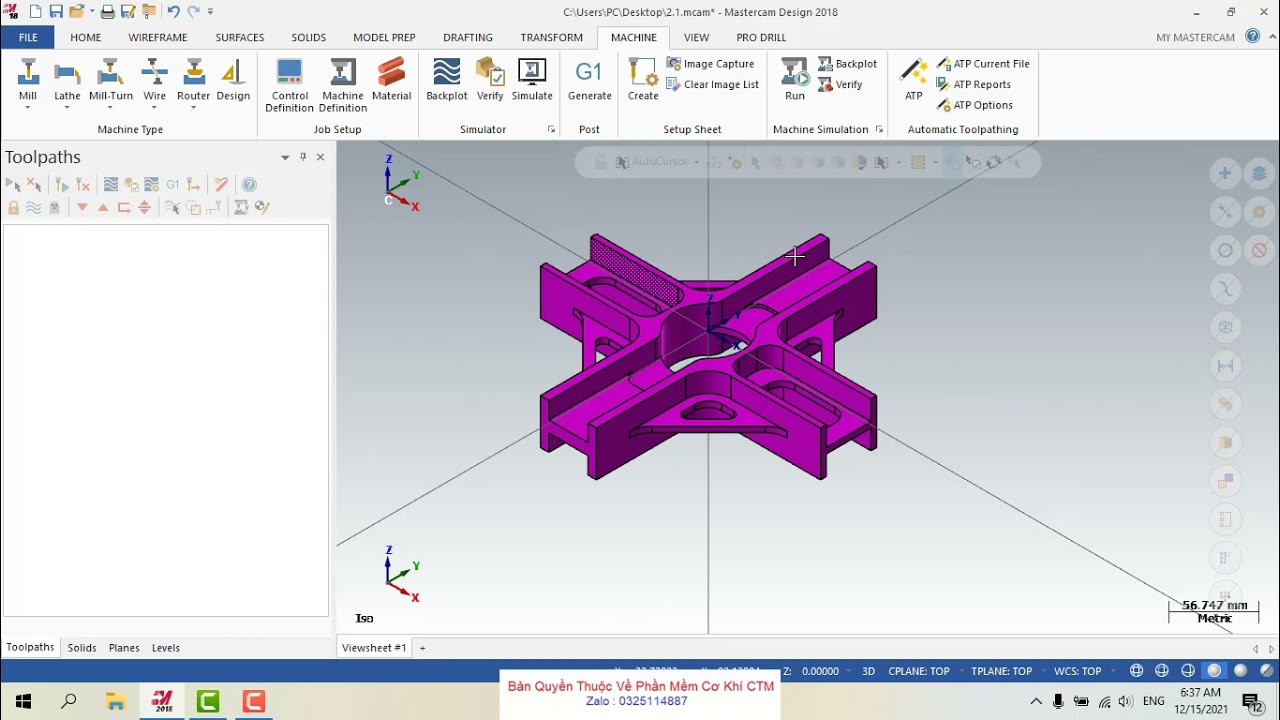This screenshot has width=1280, height=720.
Task: Open ATP Reports
Action: 973,85
